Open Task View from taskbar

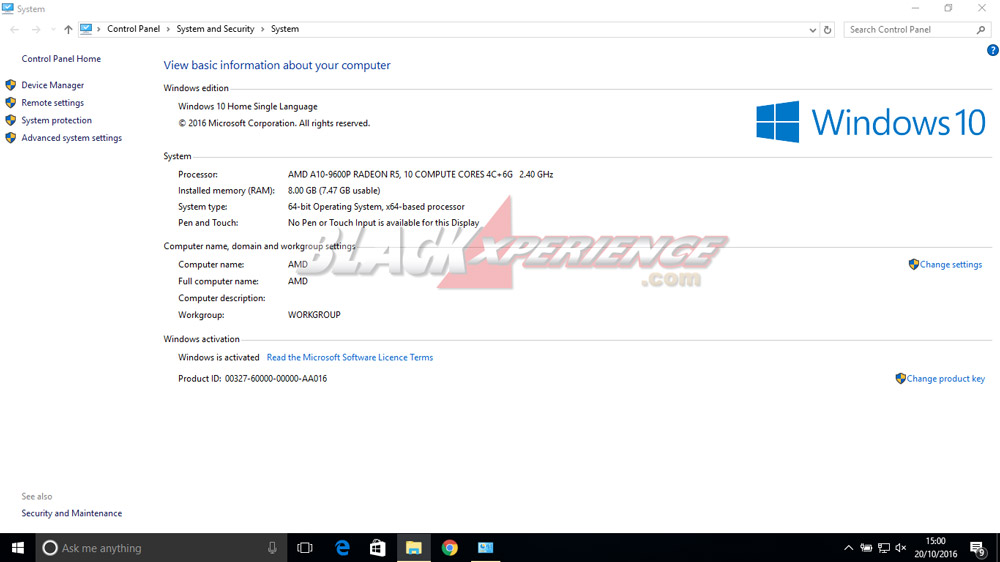[x=305, y=548]
